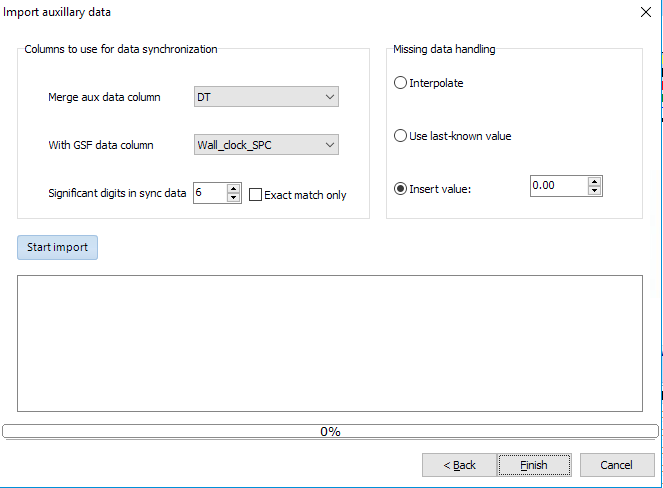Select the Insert value radio button
663x488 pixels.
click(401, 187)
